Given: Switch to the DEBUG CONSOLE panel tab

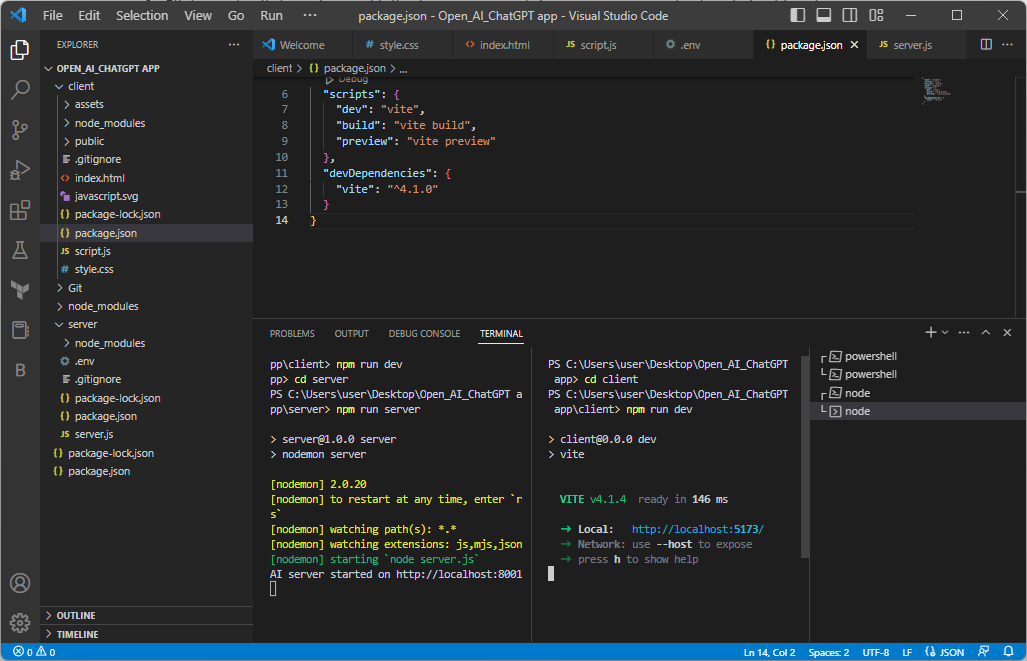Looking at the screenshot, I should 424,333.
